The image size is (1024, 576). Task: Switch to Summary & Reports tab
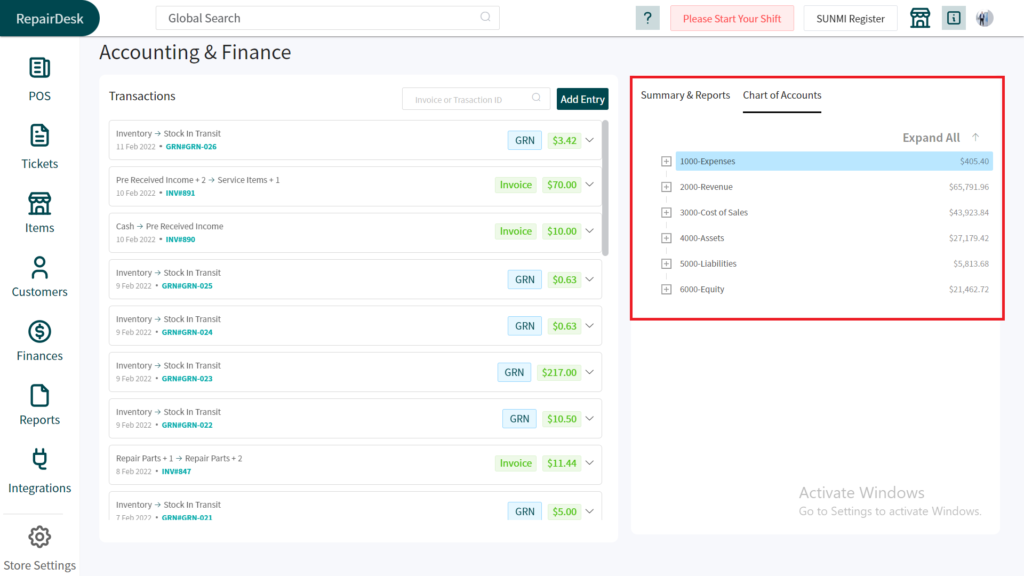coord(685,95)
